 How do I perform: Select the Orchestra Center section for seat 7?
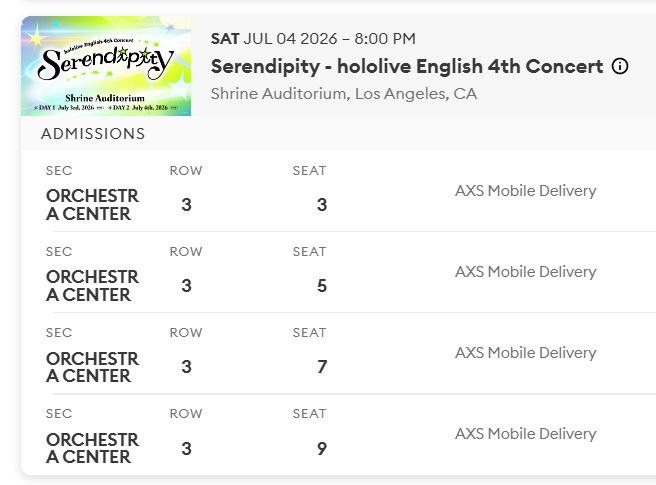click(x=92, y=367)
